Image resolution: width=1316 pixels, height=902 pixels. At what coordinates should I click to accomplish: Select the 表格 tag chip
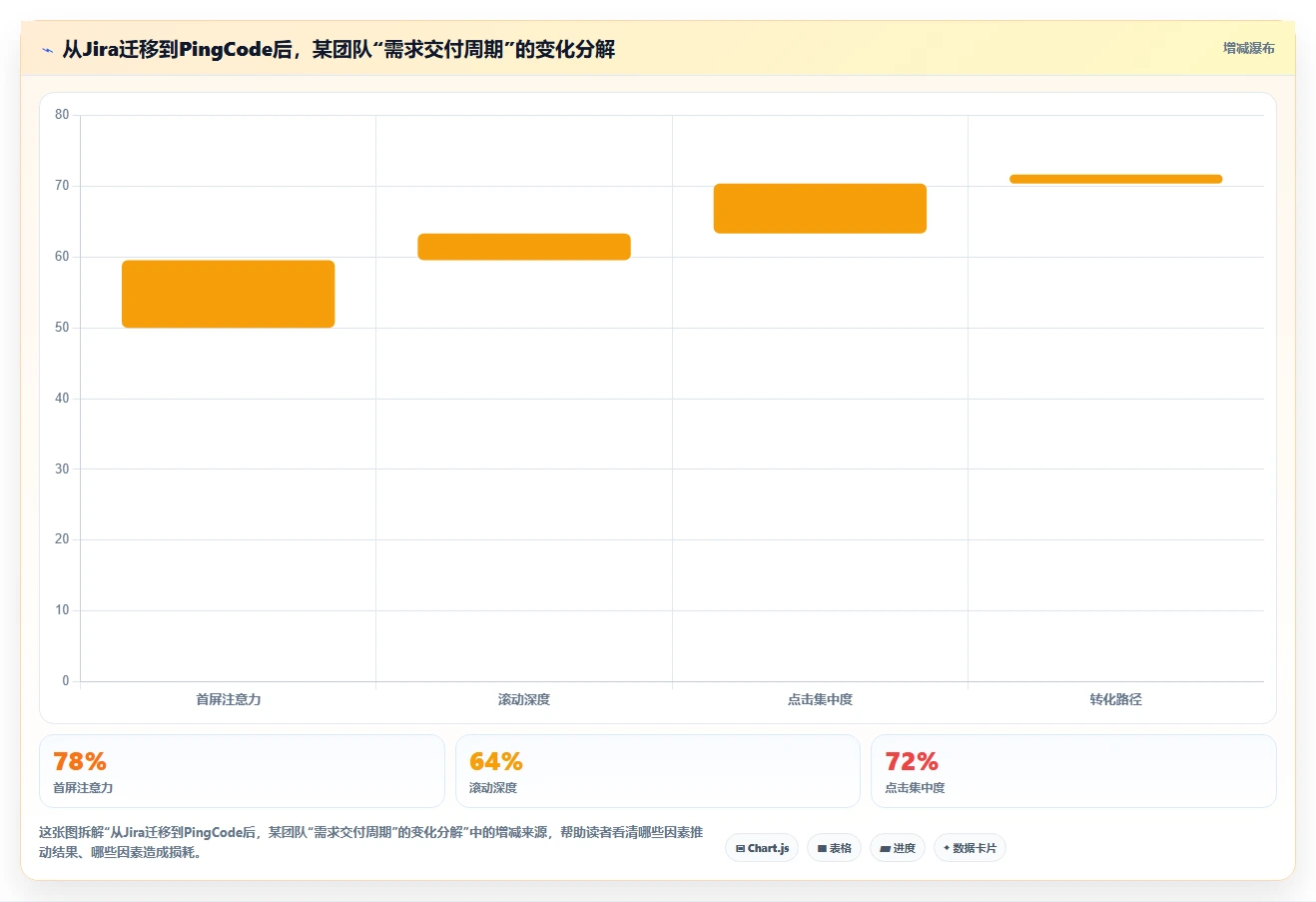(x=834, y=848)
